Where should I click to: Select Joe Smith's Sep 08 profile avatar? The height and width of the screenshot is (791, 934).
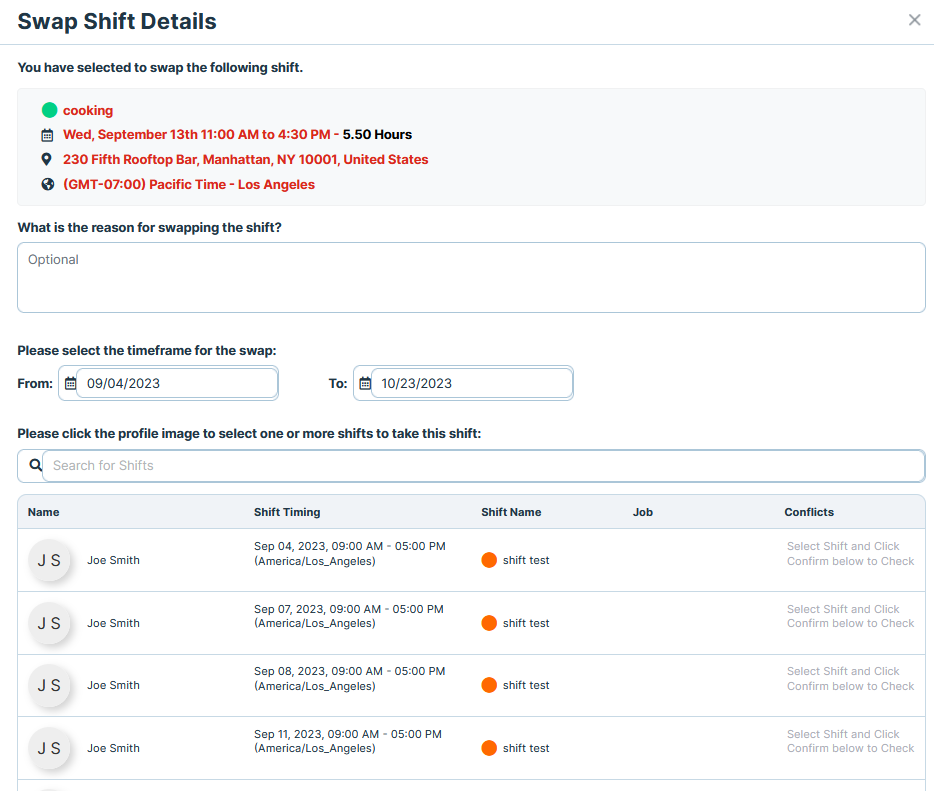coord(49,686)
